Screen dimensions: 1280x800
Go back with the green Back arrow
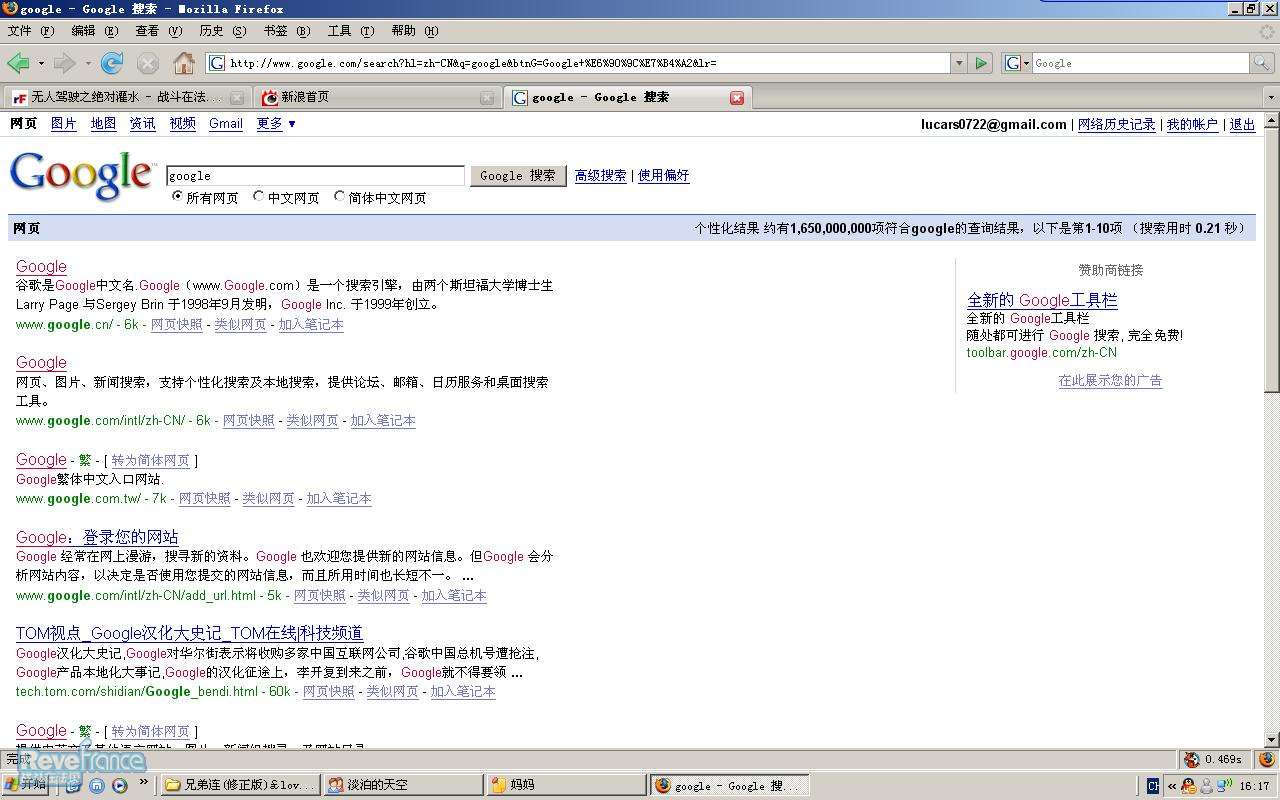[x=18, y=63]
